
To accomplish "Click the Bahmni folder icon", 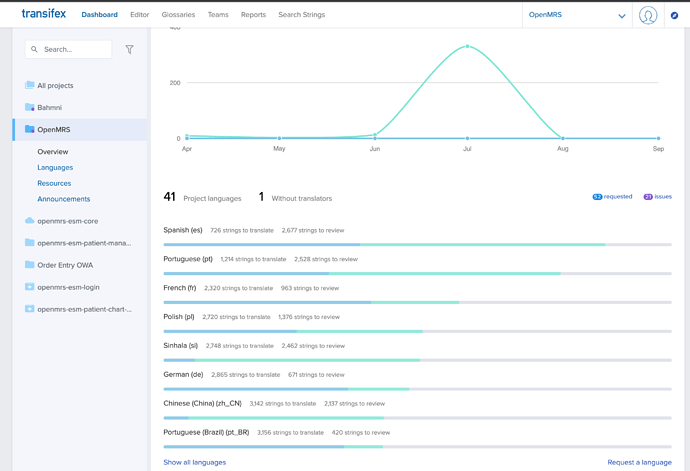I will point(29,107).
